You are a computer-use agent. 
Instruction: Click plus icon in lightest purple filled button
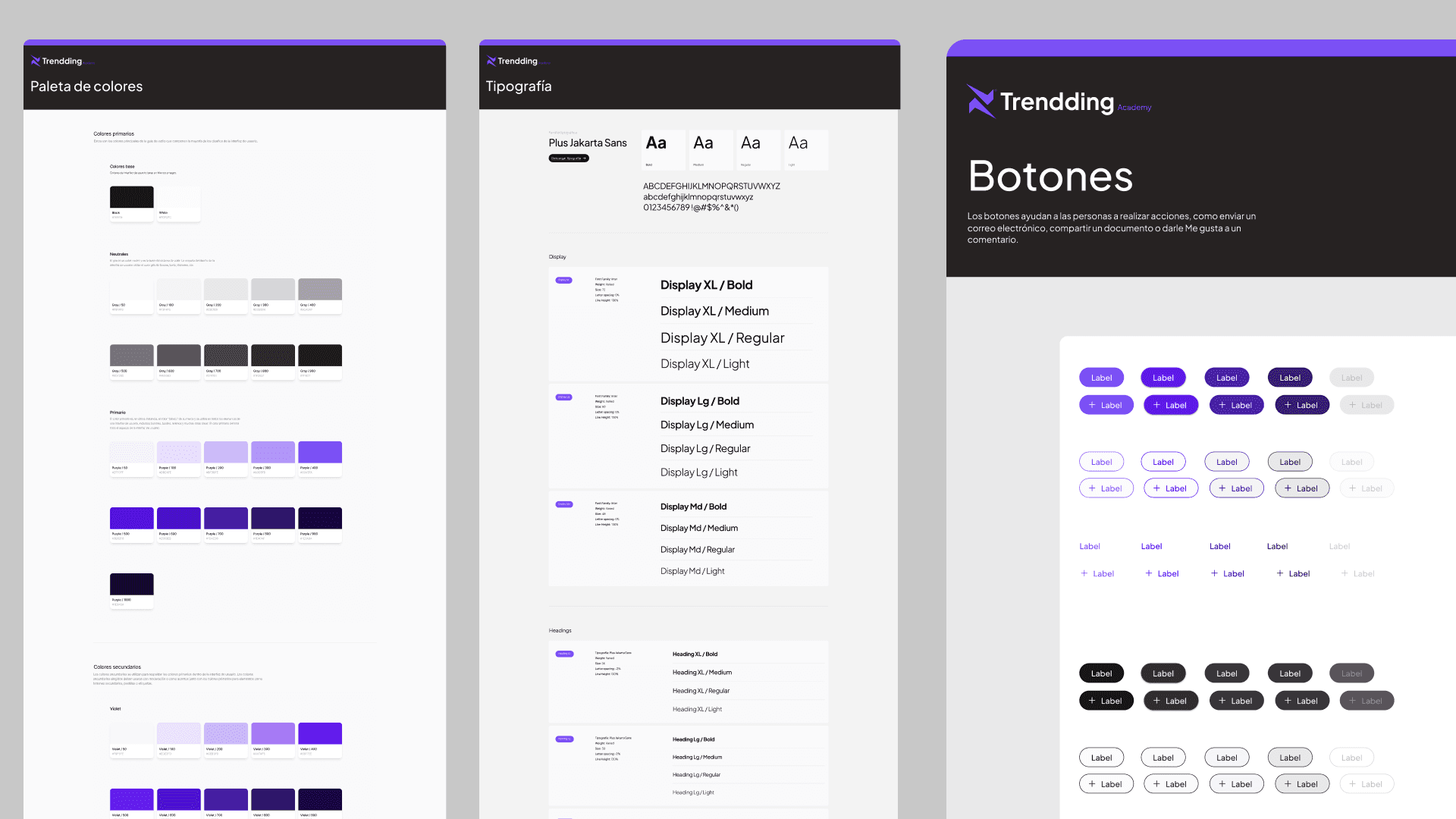click(x=1092, y=405)
